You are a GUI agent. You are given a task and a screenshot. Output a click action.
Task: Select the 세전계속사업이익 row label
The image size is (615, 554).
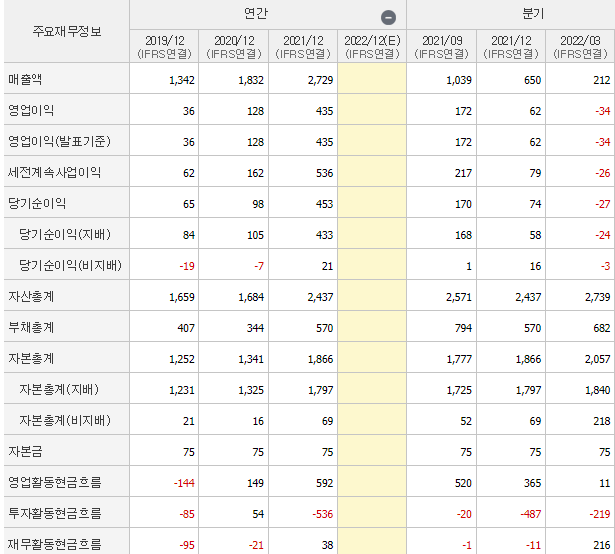point(54,173)
